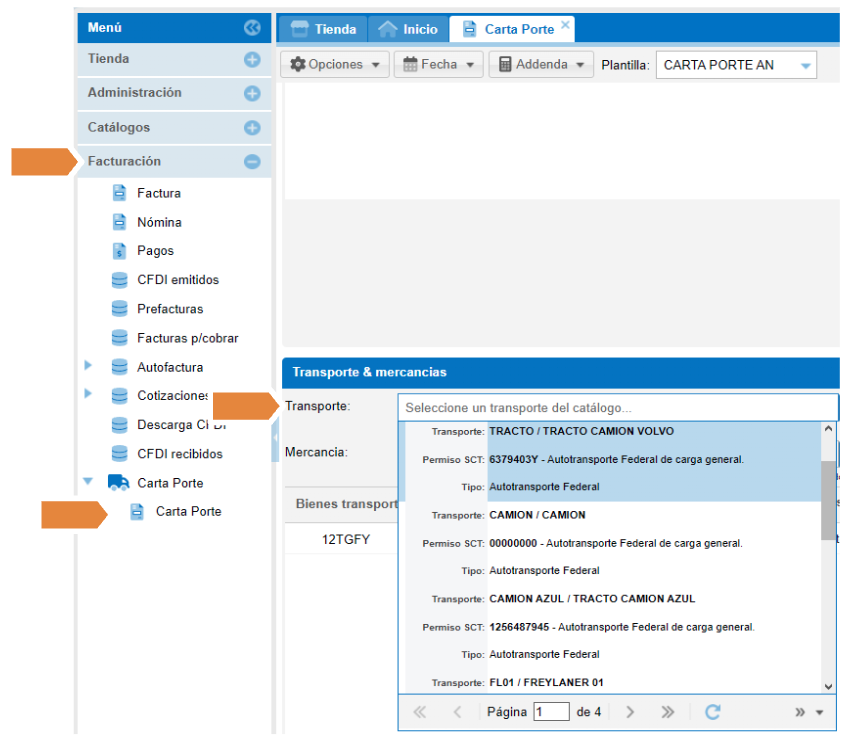This screenshot has height=745, width=847.
Task: Open Factura in the Facturación menu
Action: point(158,193)
